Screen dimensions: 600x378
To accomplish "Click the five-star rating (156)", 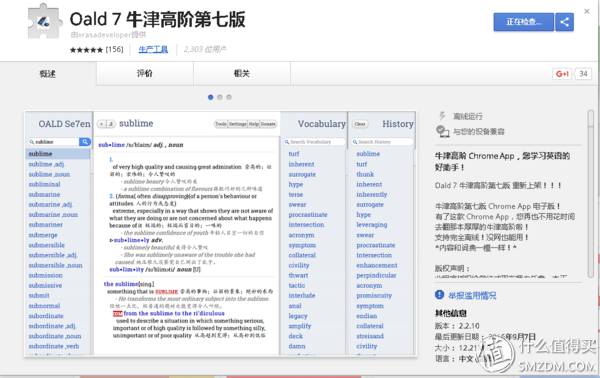I will (x=96, y=49).
